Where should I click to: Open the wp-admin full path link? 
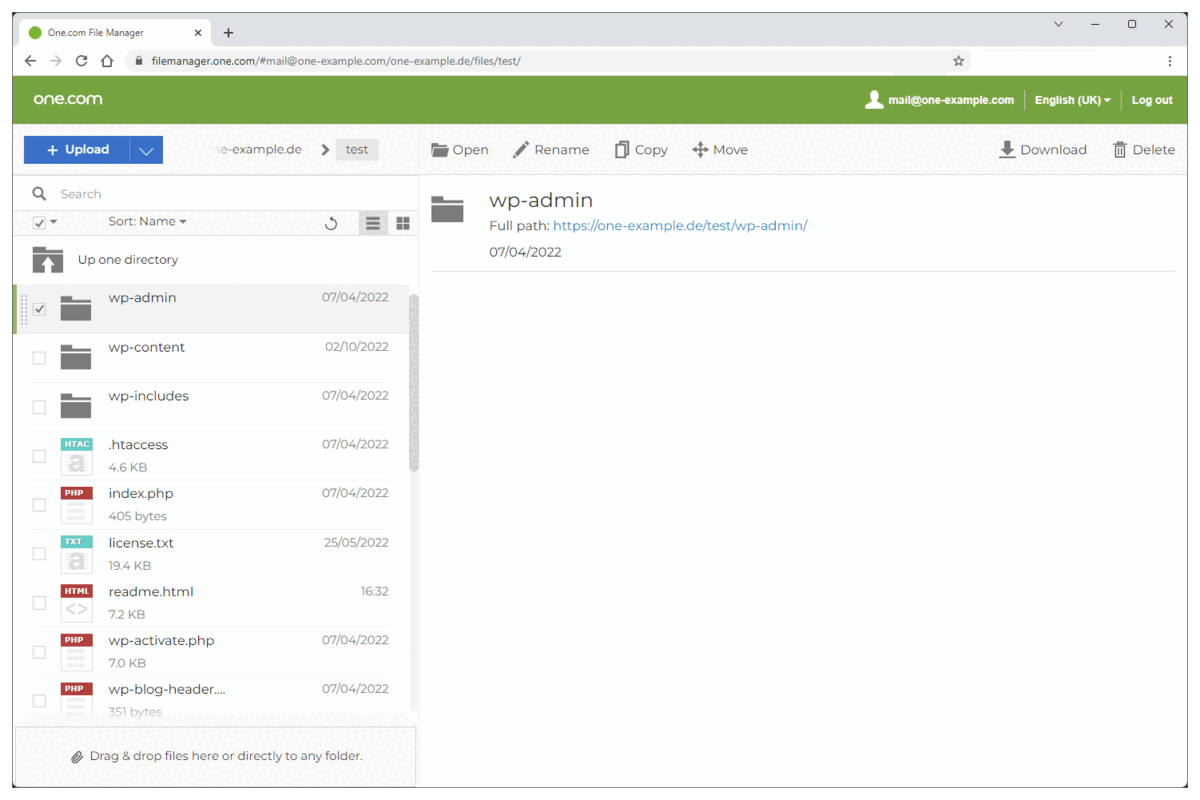click(680, 225)
